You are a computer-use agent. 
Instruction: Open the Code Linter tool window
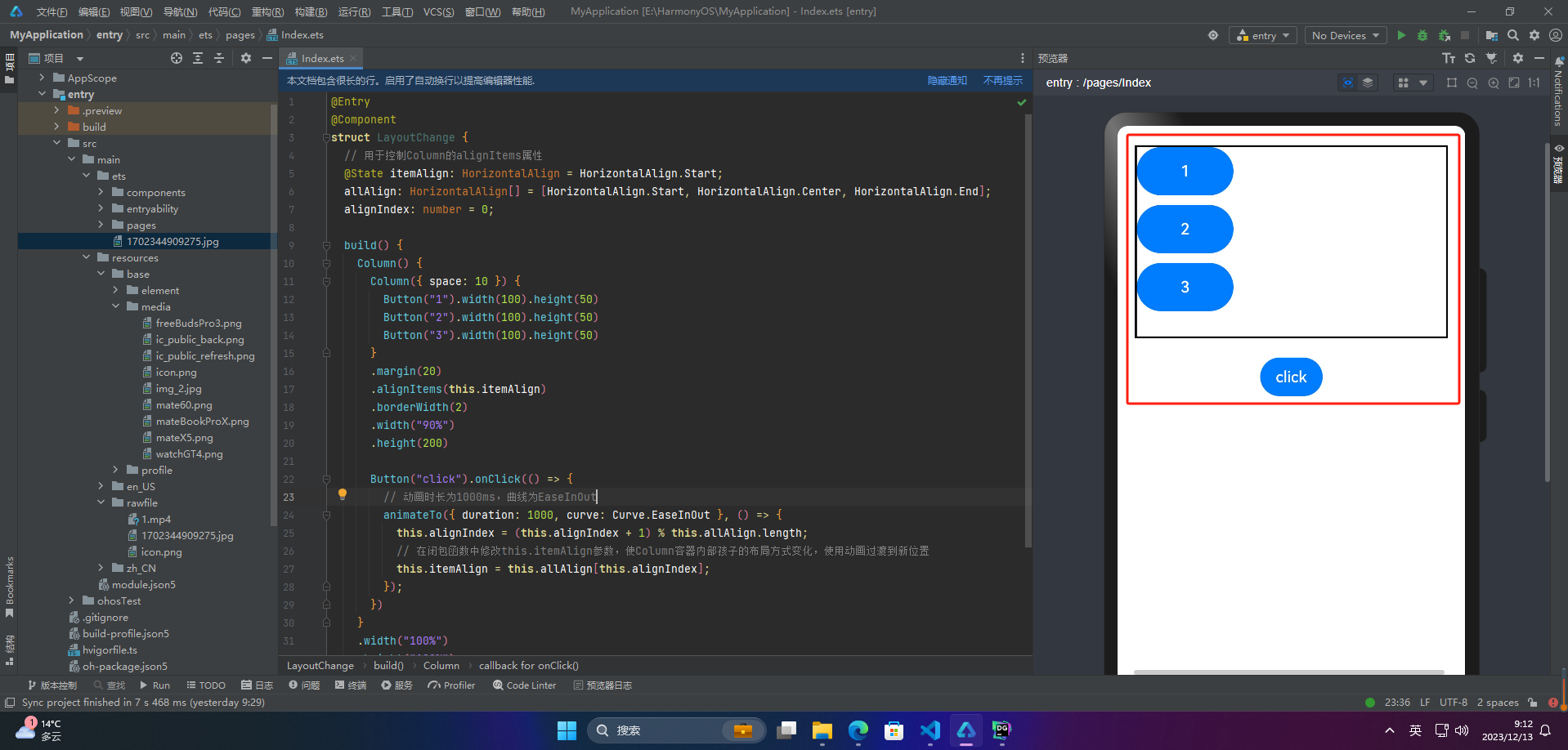pyautogui.click(x=524, y=685)
